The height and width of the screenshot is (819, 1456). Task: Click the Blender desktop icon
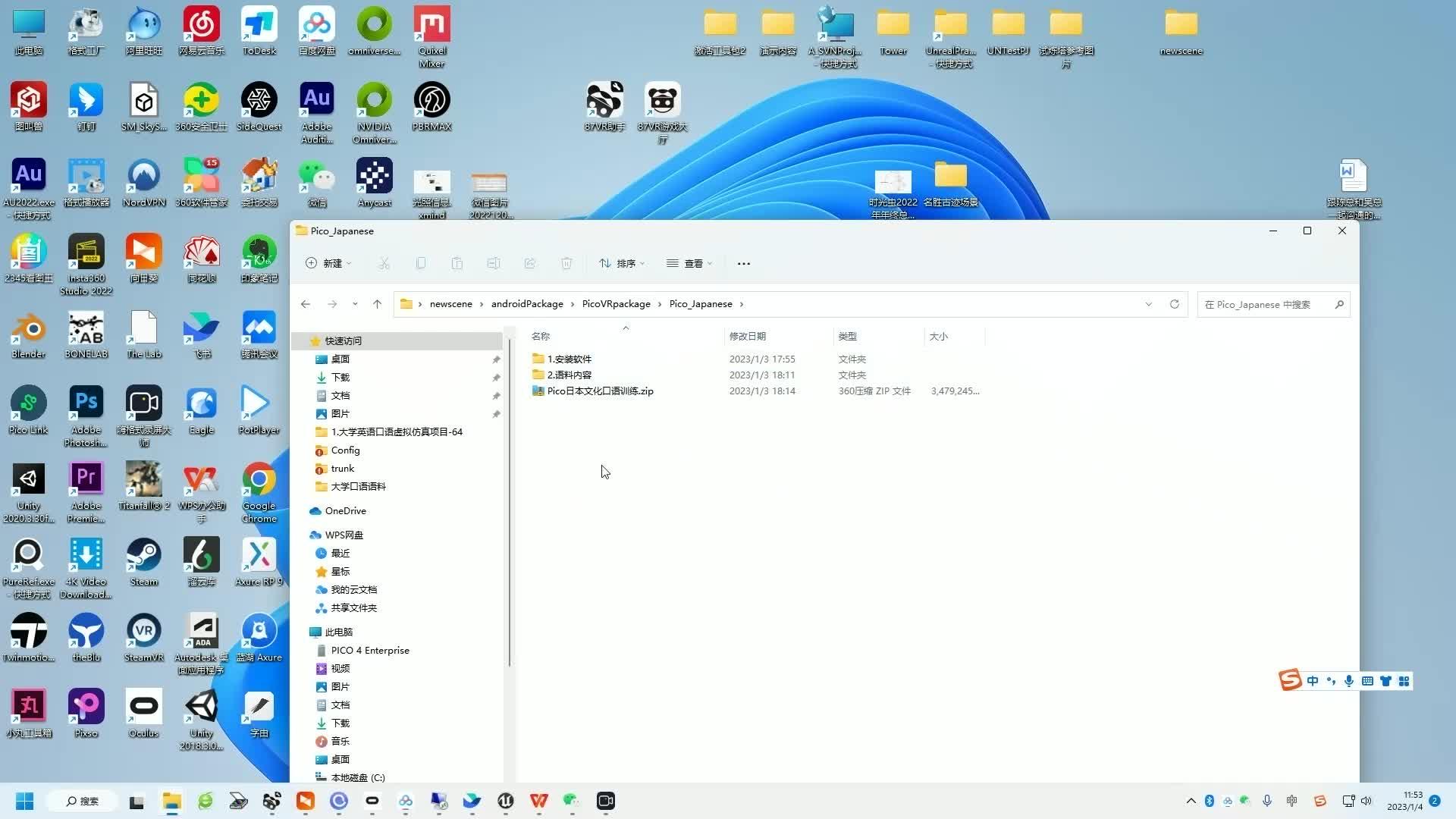[x=29, y=334]
